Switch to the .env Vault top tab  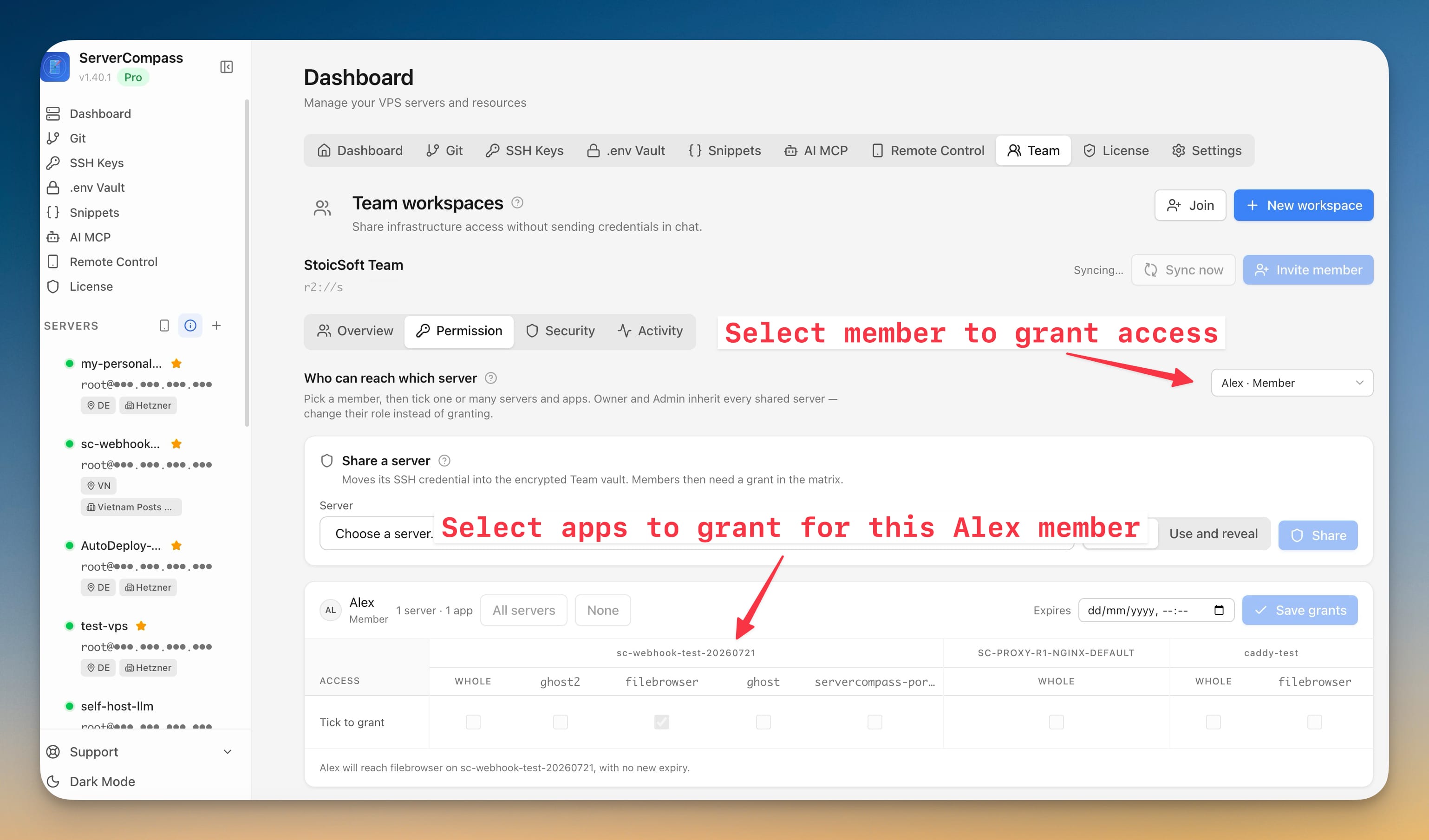[x=626, y=150]
